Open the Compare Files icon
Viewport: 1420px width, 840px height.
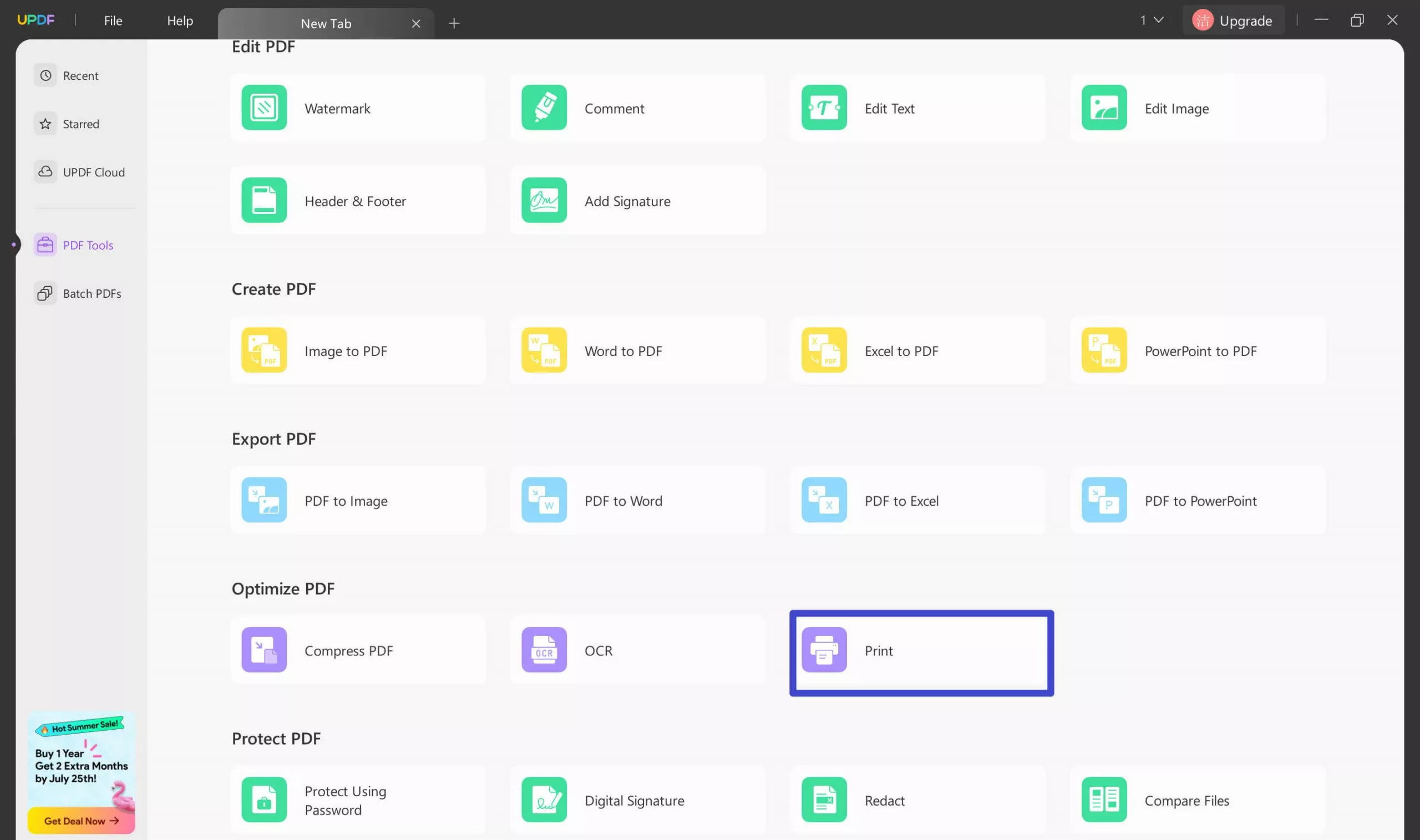[1104, 800]
